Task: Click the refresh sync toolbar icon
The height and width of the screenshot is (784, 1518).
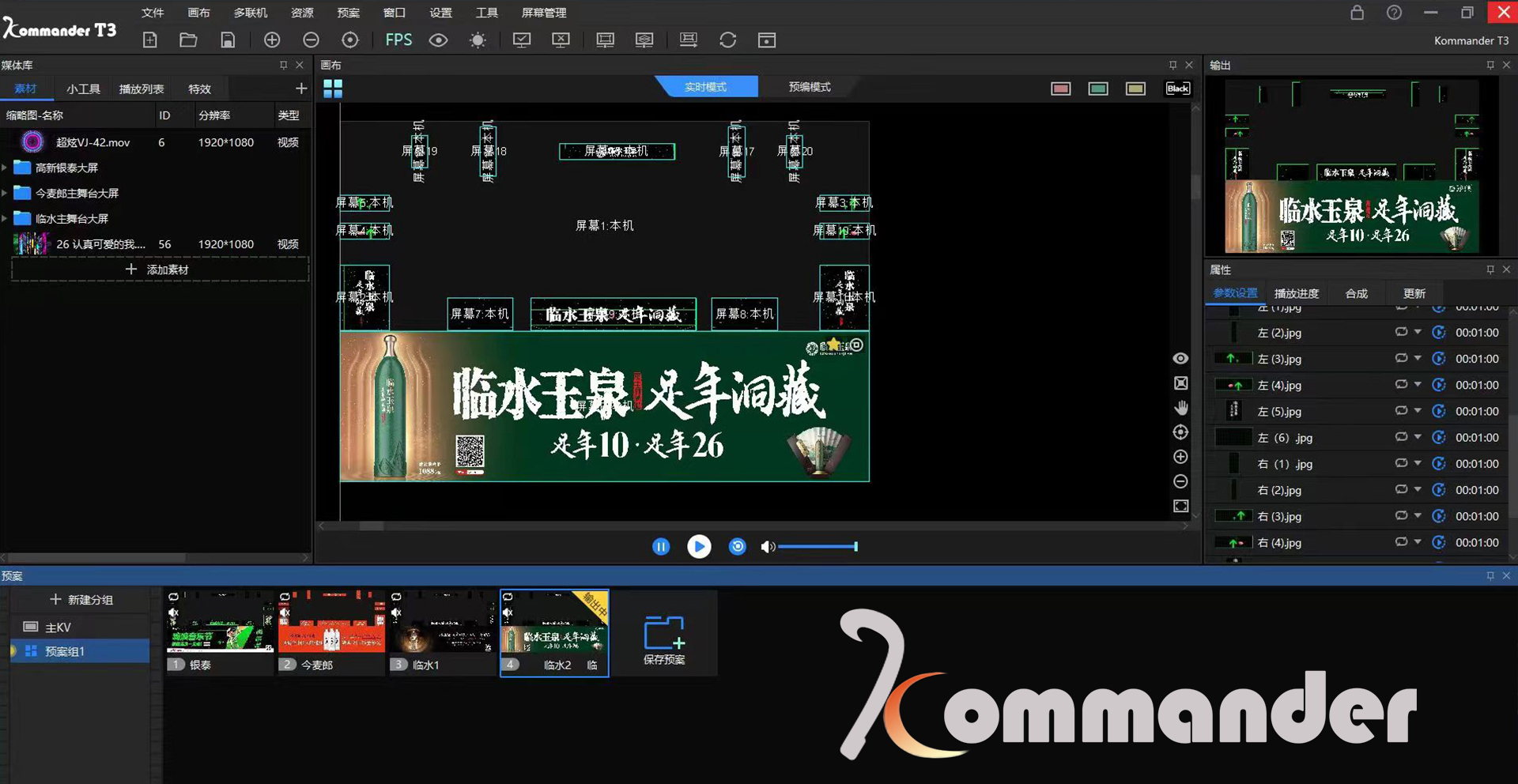Action: pos(728,40)
